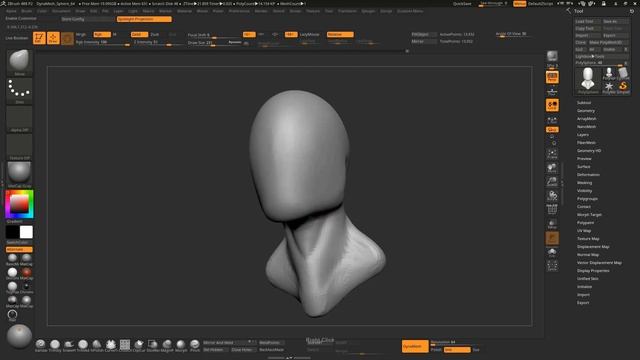
Task: Open the current brush thumbnail picker
Action: 19,61
